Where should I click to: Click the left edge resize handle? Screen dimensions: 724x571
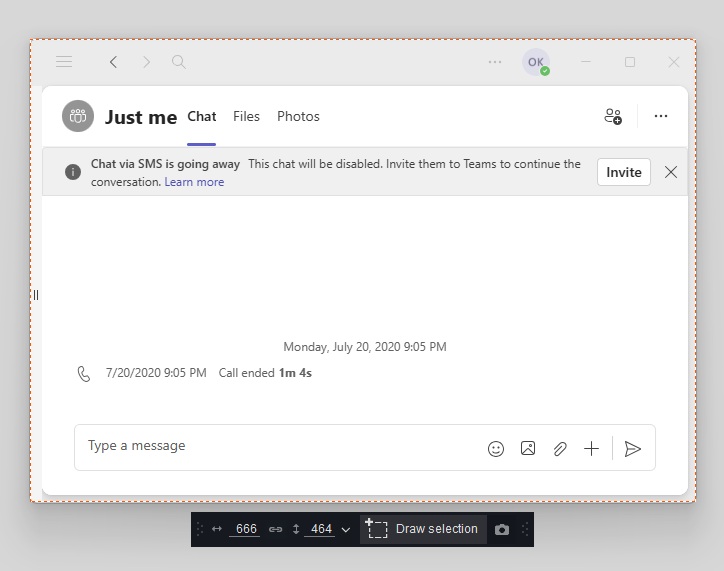(x=36, y=295)
